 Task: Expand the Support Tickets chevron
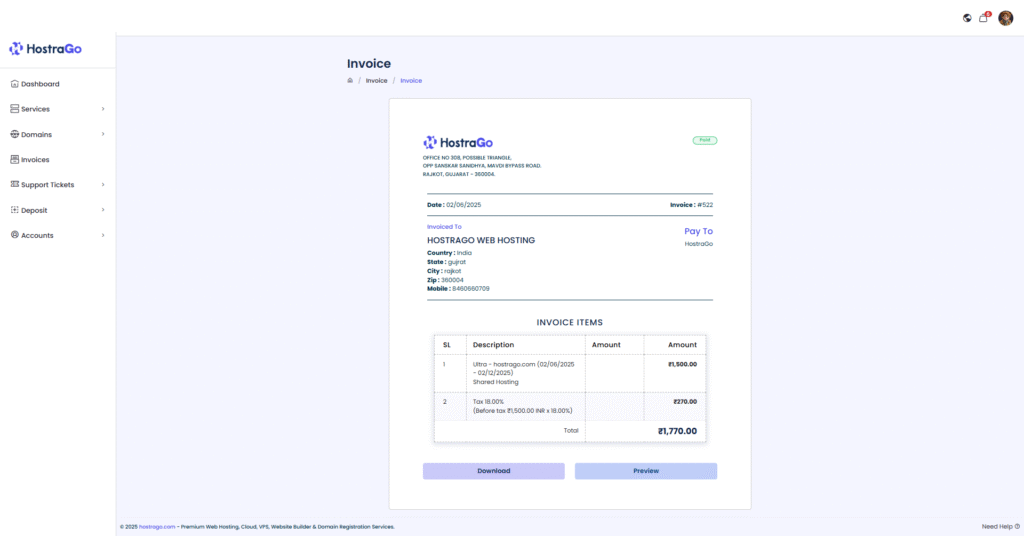click(x=103, y=185)
